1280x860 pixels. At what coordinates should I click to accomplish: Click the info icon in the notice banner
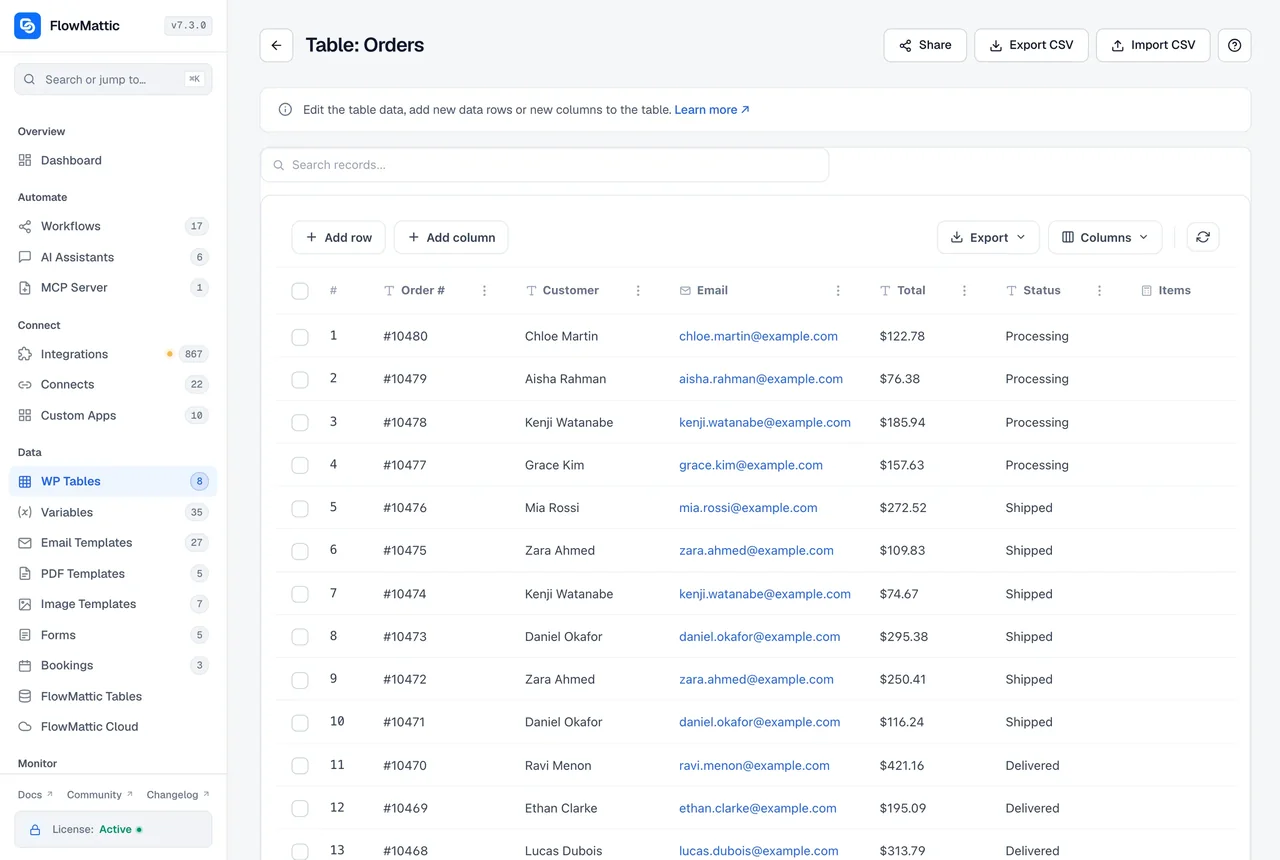coord(285,110)
